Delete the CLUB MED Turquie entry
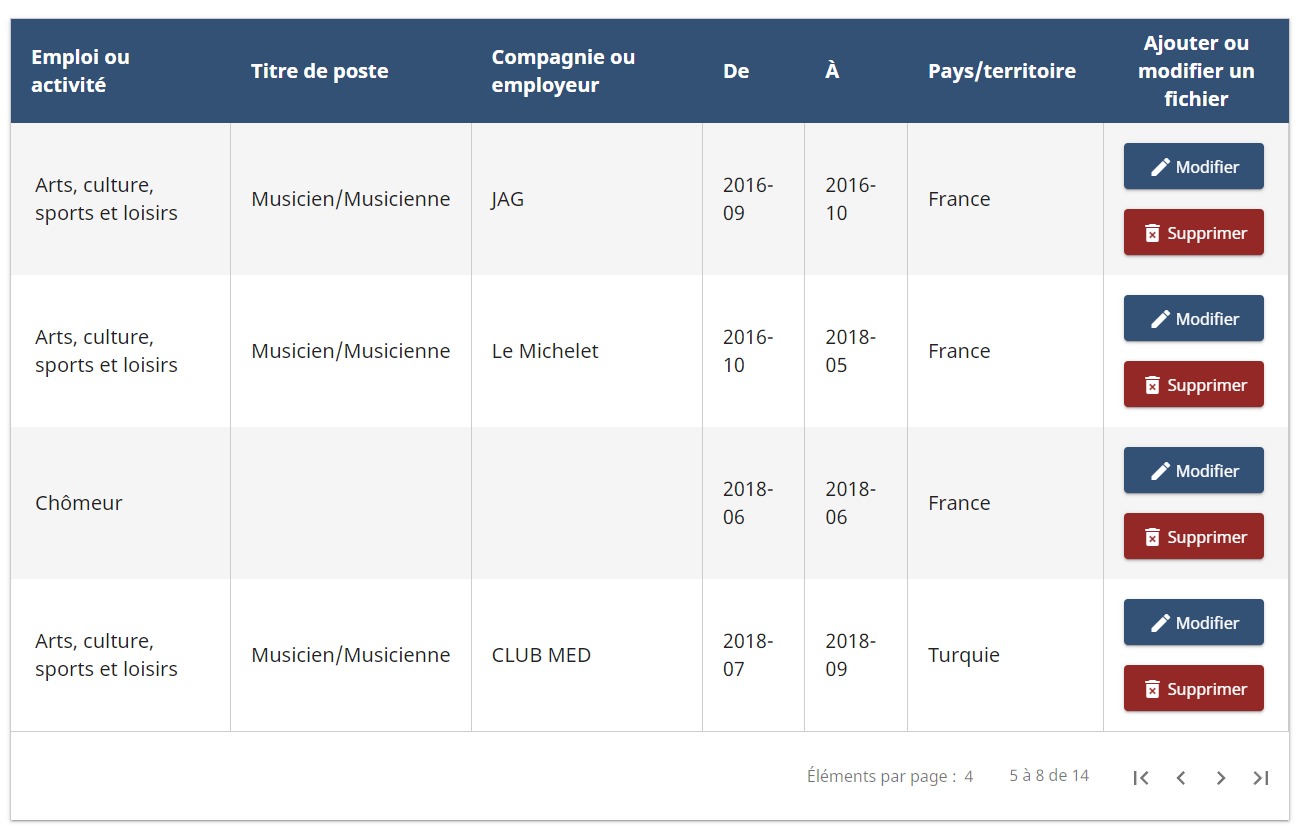The width and height of the screenshot is (1304, 831). click(x=1194, y=688)
